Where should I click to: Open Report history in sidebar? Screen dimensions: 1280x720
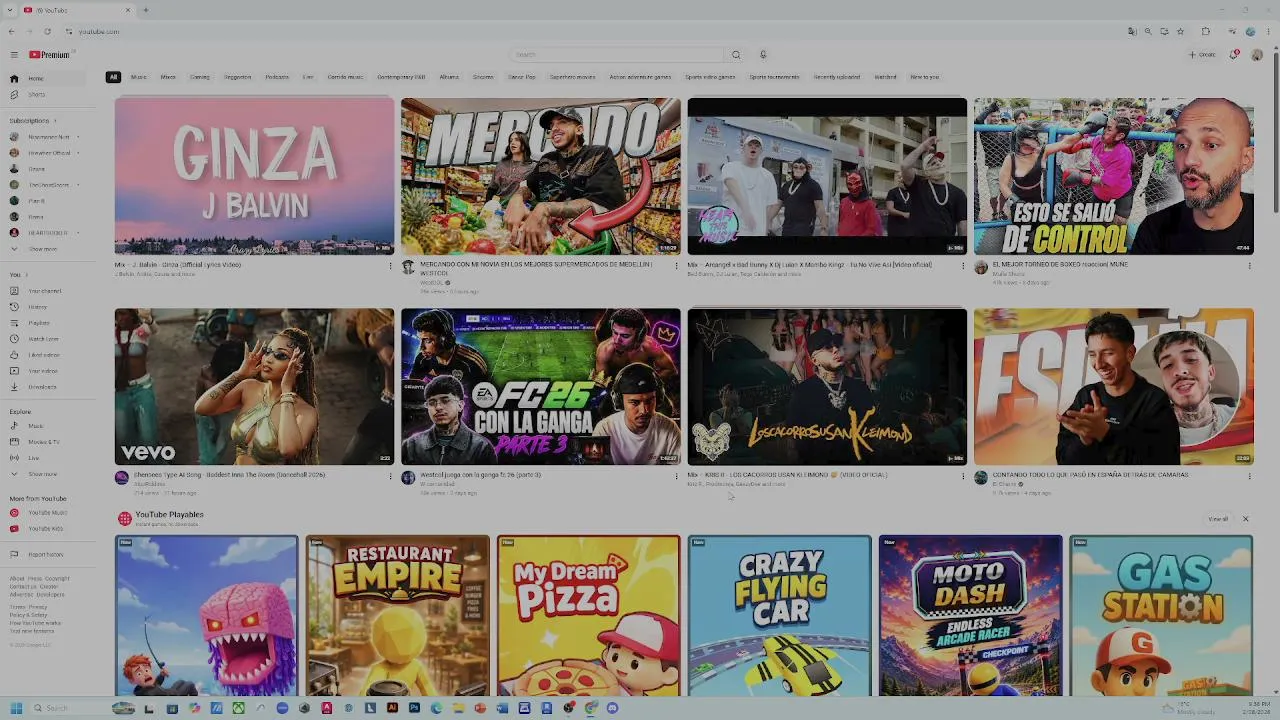coord(45,555)
